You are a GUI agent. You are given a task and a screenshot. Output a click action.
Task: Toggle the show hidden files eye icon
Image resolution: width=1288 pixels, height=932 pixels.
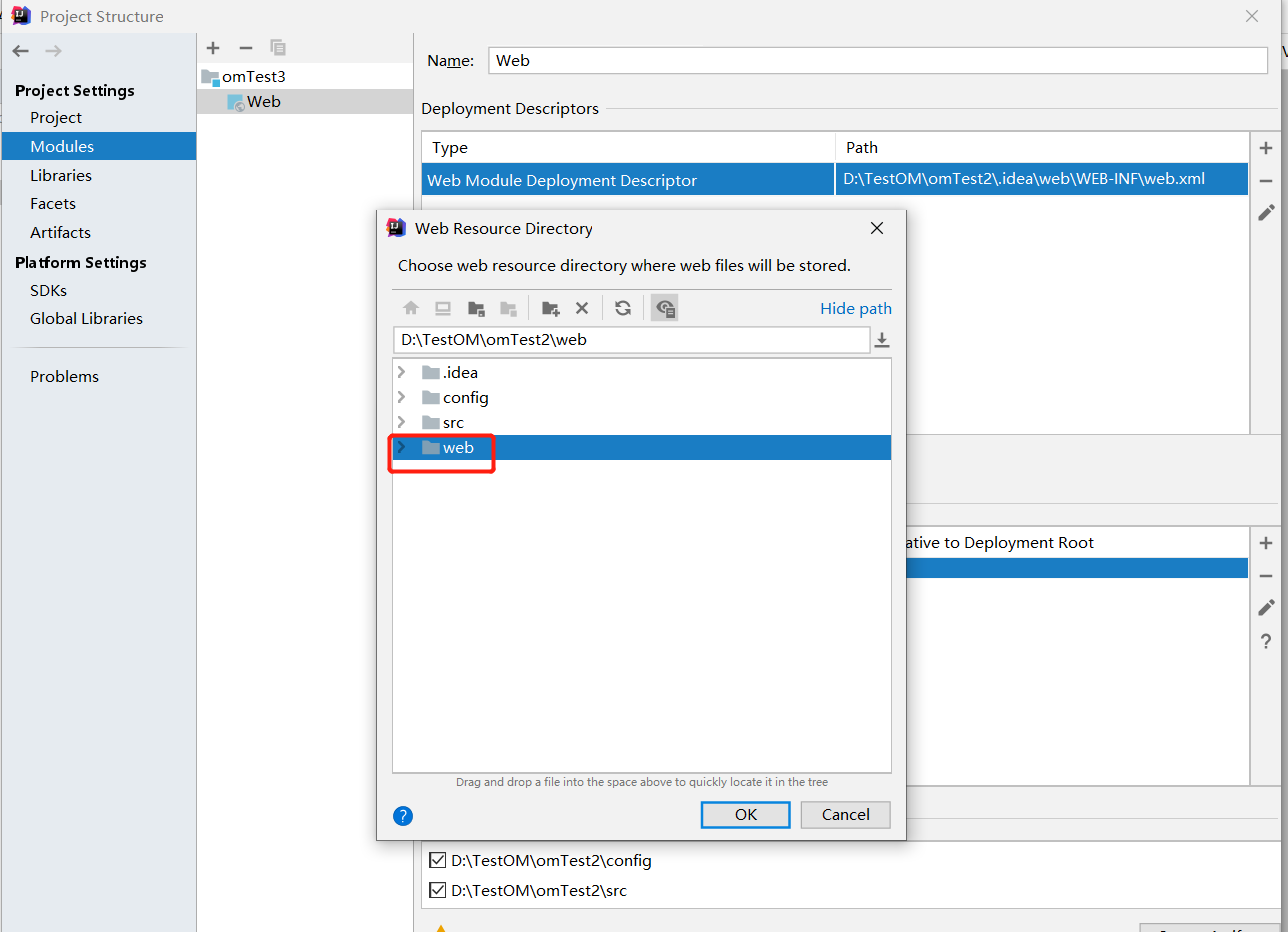click(x=665, y=308)
